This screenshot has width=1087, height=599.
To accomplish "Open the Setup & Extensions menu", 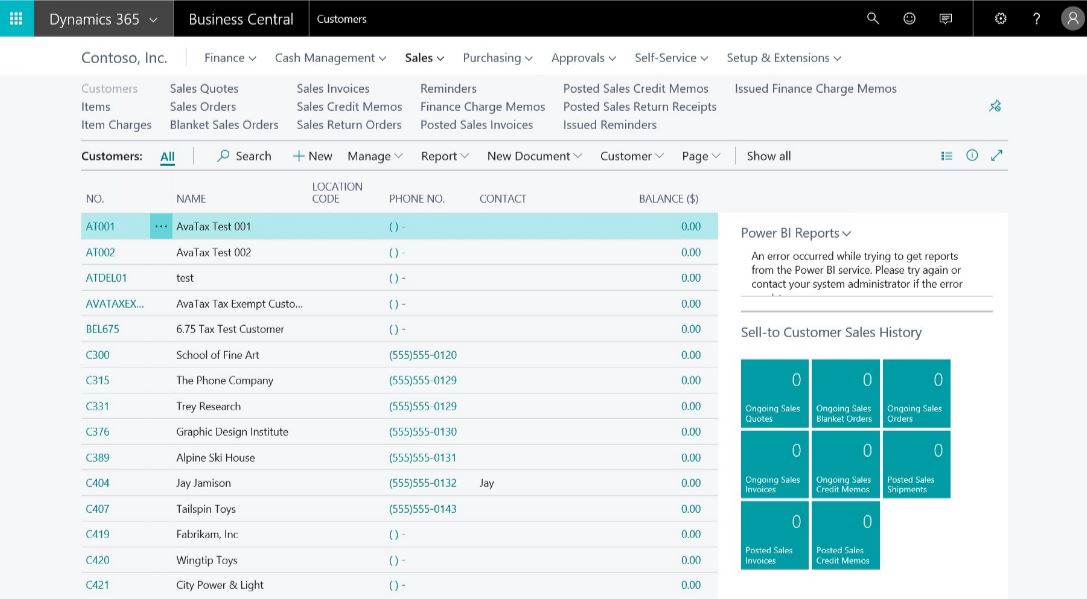I will pyautogui.click(x=783, y=58).
